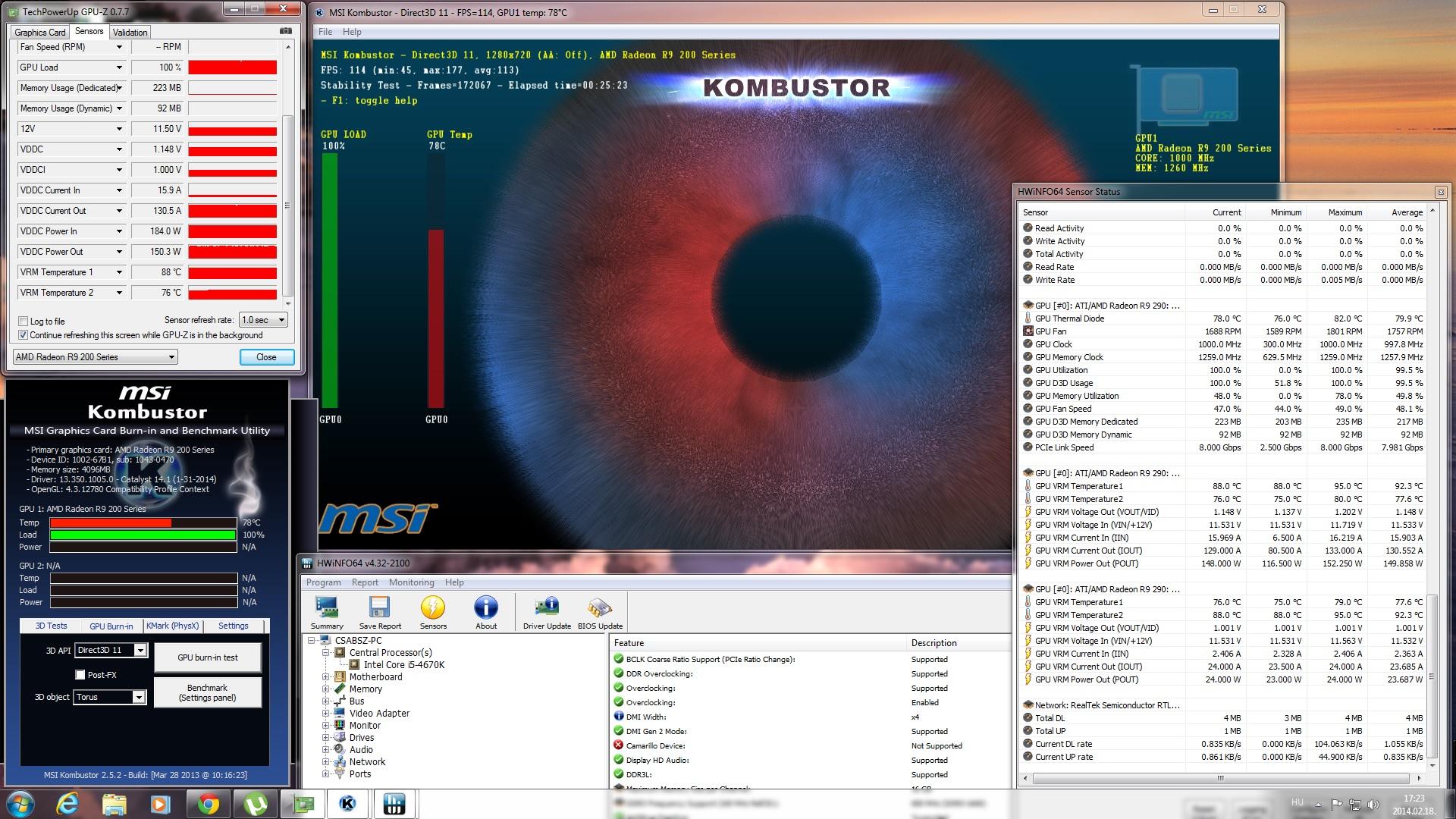The image size is (1456, 819).
Task: Open the Sensors toolbar icon in HWiNFO64
Action: pyautogui.click(x=433, y=612)
